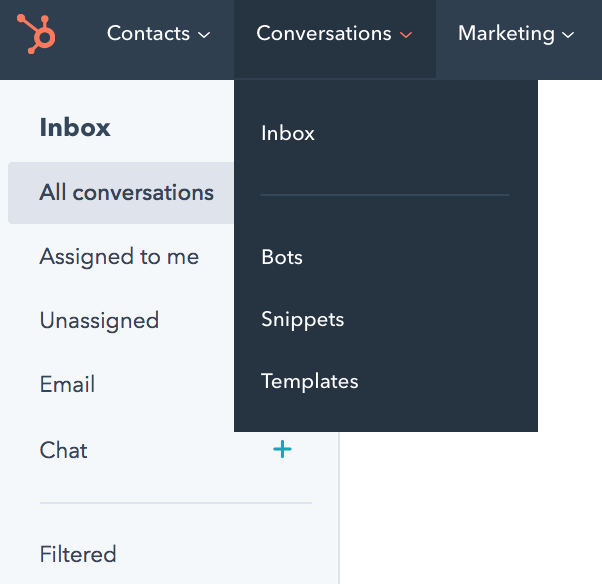This screenshot has height=584, width=602.
Task: Open the Email channel filter
Action: point(67,384)
